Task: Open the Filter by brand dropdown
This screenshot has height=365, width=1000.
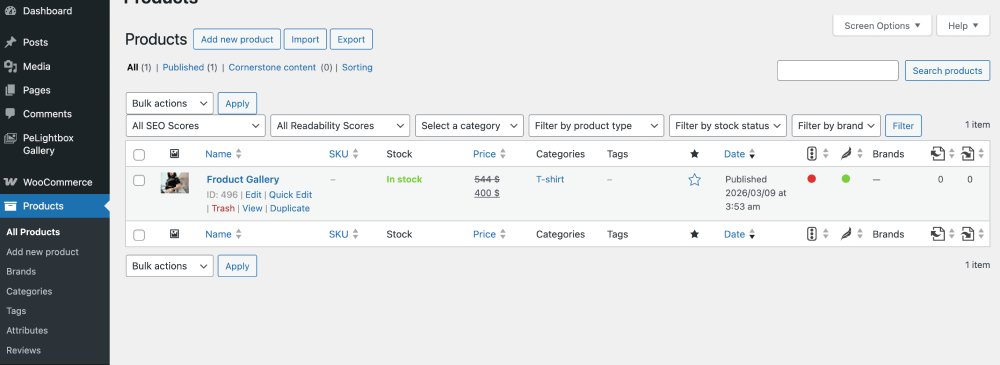Action: pos(836,126)
